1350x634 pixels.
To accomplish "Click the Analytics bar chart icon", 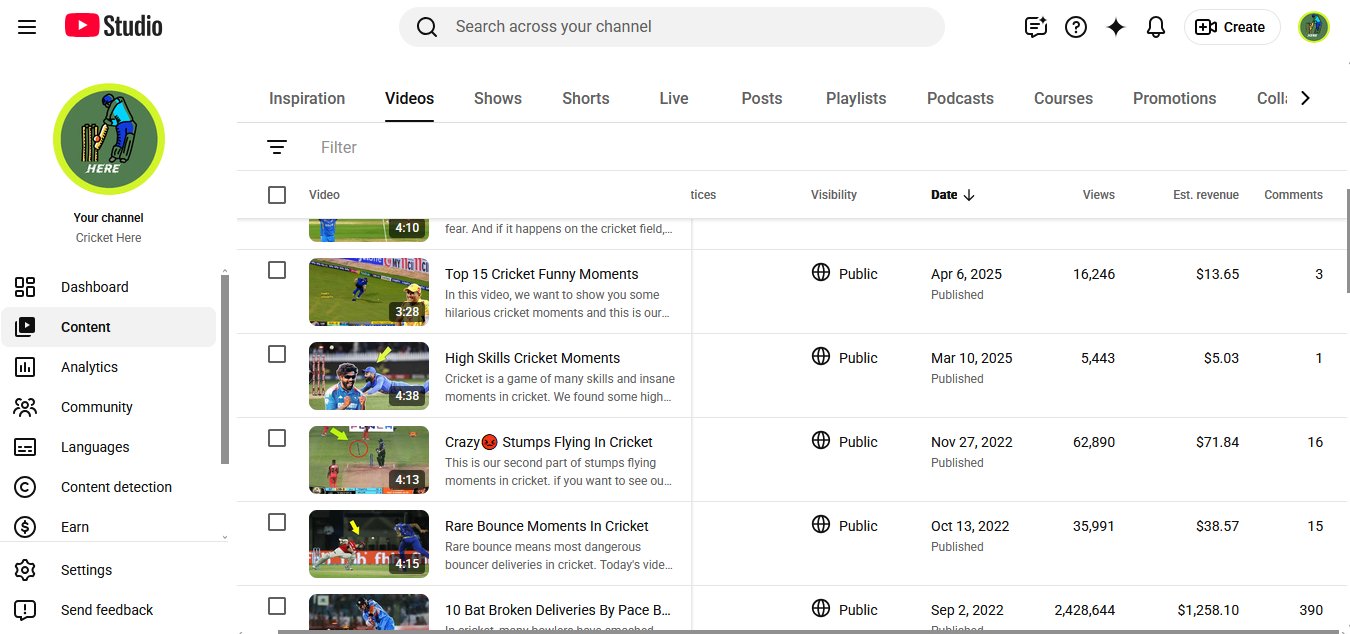I will tap(25, 367).
